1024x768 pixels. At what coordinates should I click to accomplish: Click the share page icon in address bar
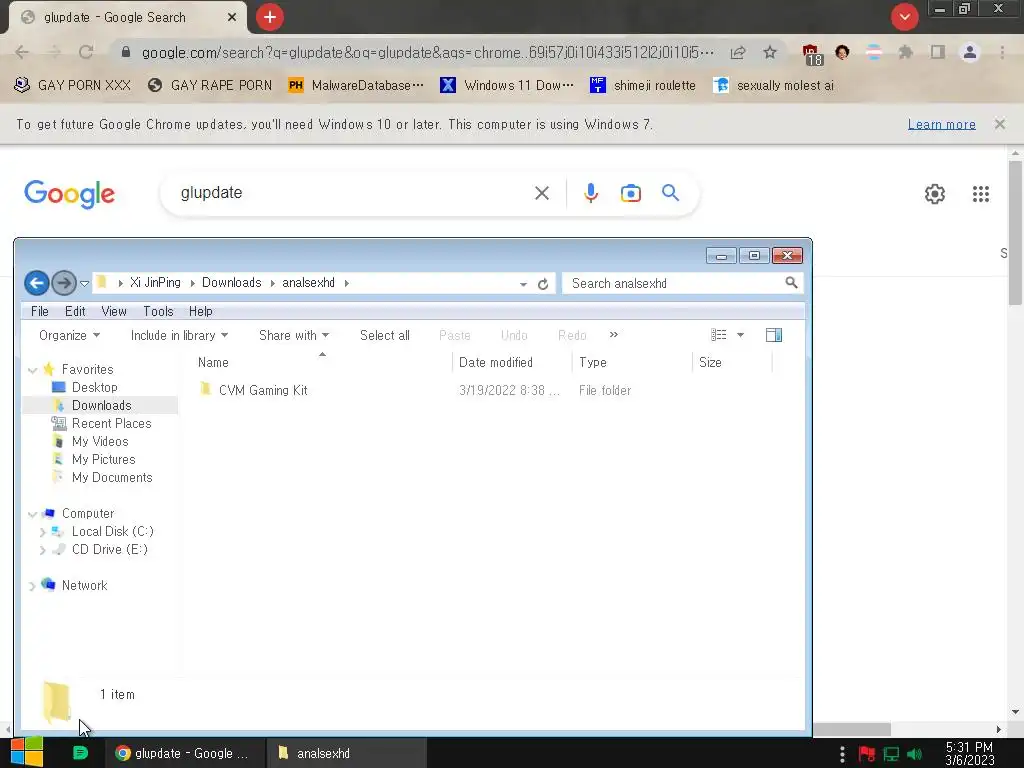(x=738, y=52)
